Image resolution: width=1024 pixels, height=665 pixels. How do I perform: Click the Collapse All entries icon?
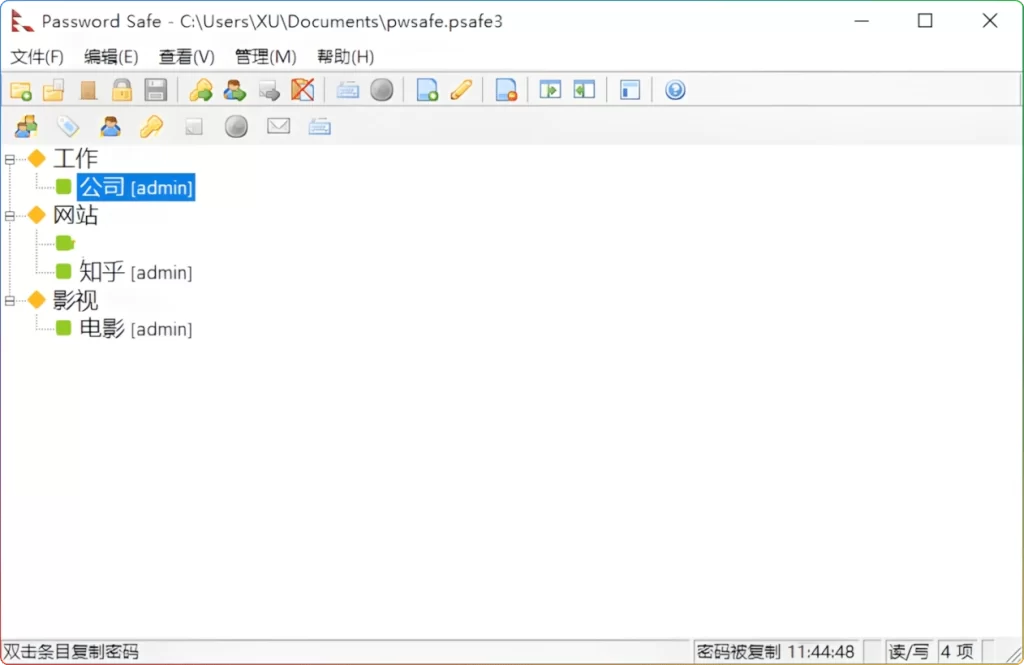(584, 90)
